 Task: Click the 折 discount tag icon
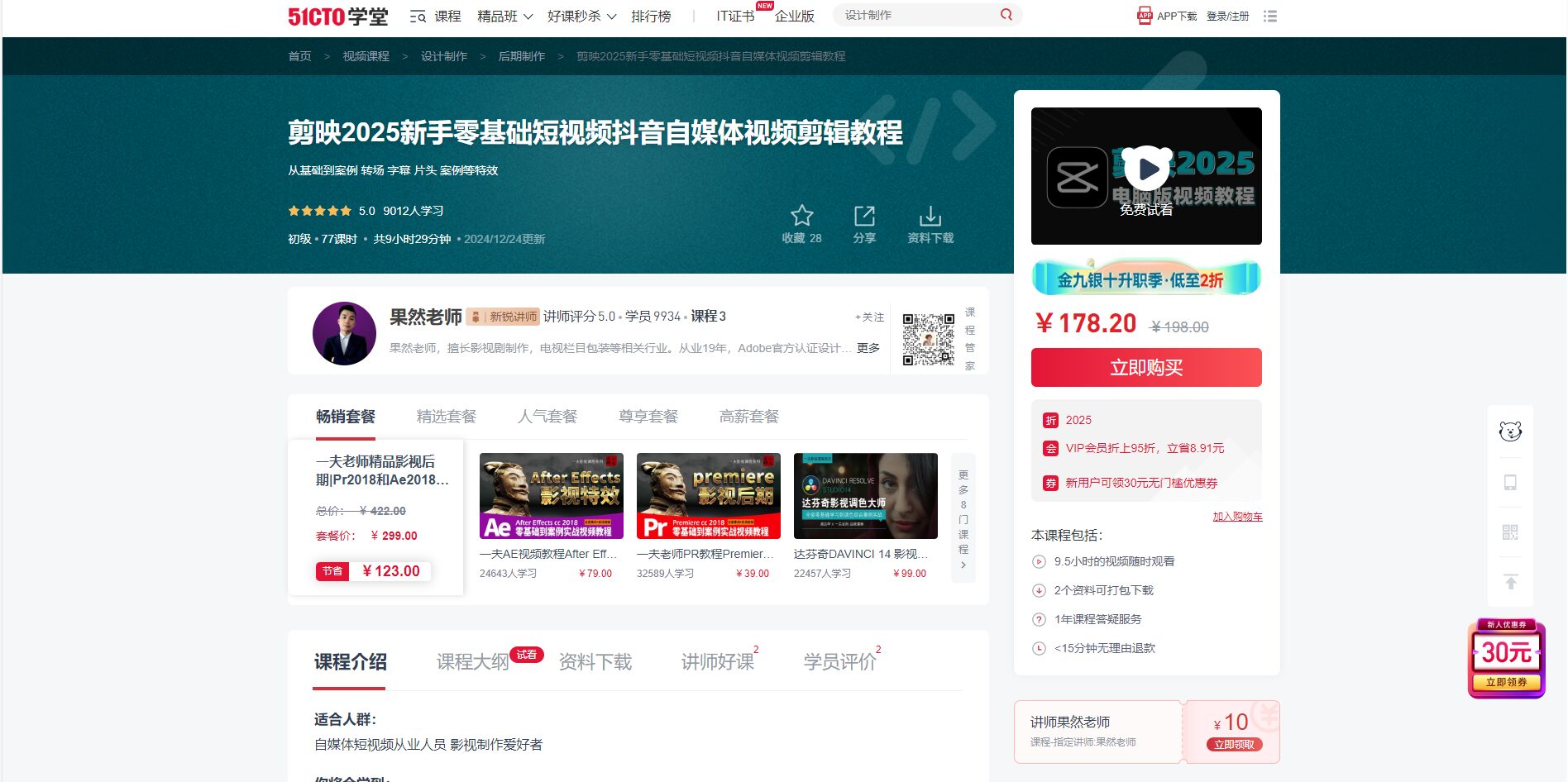coord(1050,420)
